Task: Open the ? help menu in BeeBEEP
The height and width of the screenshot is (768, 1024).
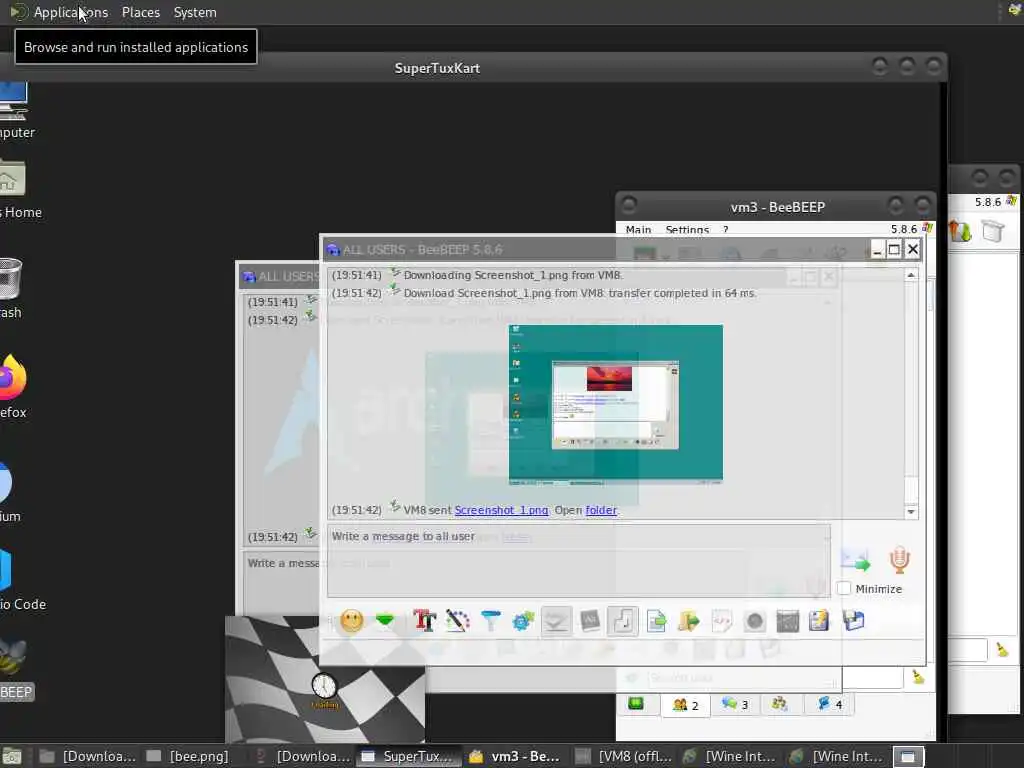Action: tap(726, 229)
